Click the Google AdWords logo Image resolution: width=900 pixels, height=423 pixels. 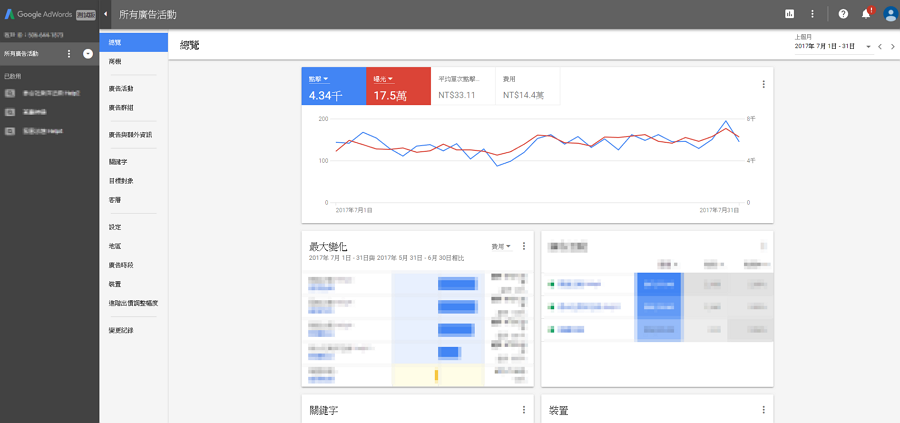tap(38, 14)
